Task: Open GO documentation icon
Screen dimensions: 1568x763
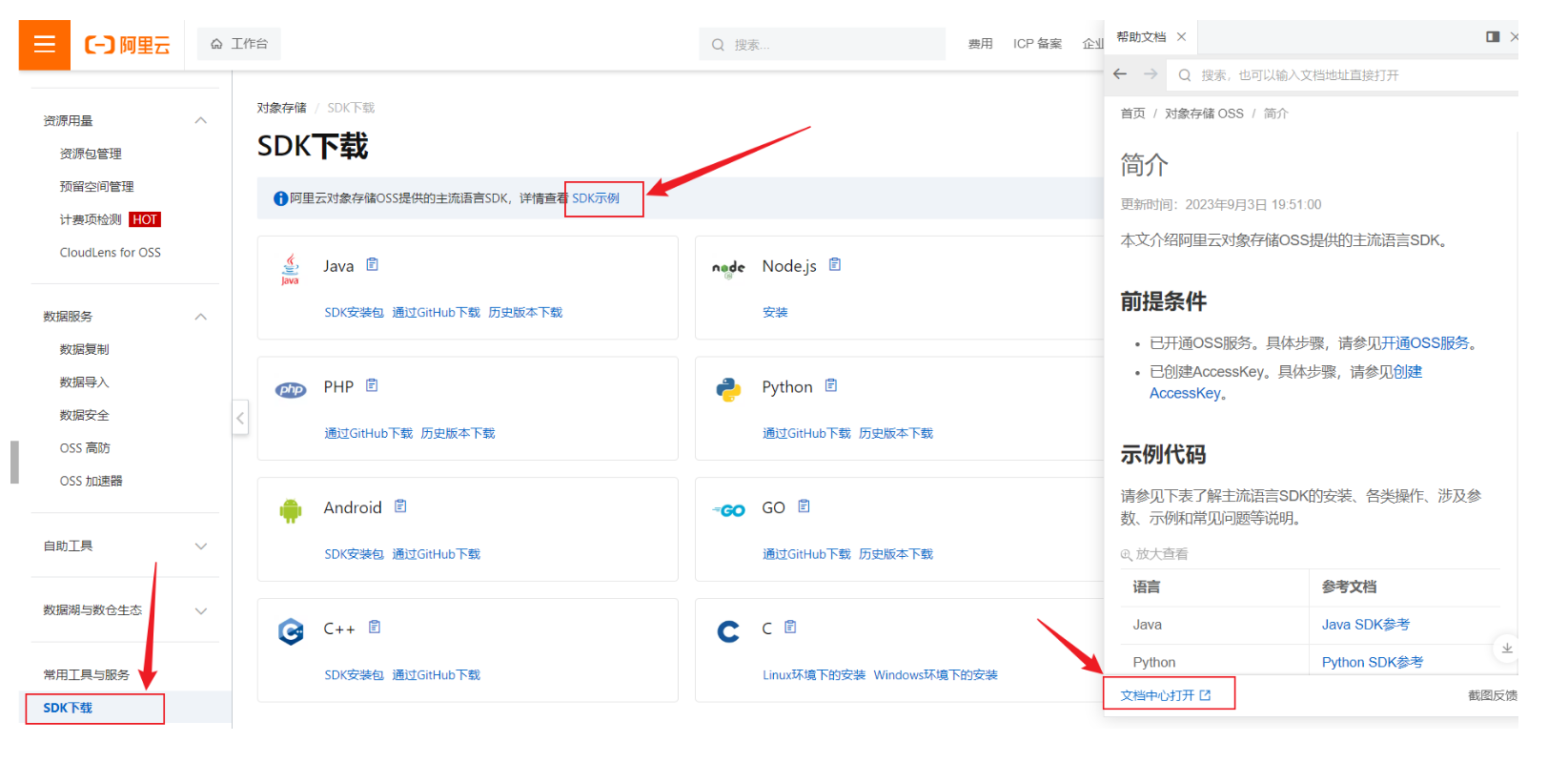Action: pyautogui.click(x=804, y=506)
